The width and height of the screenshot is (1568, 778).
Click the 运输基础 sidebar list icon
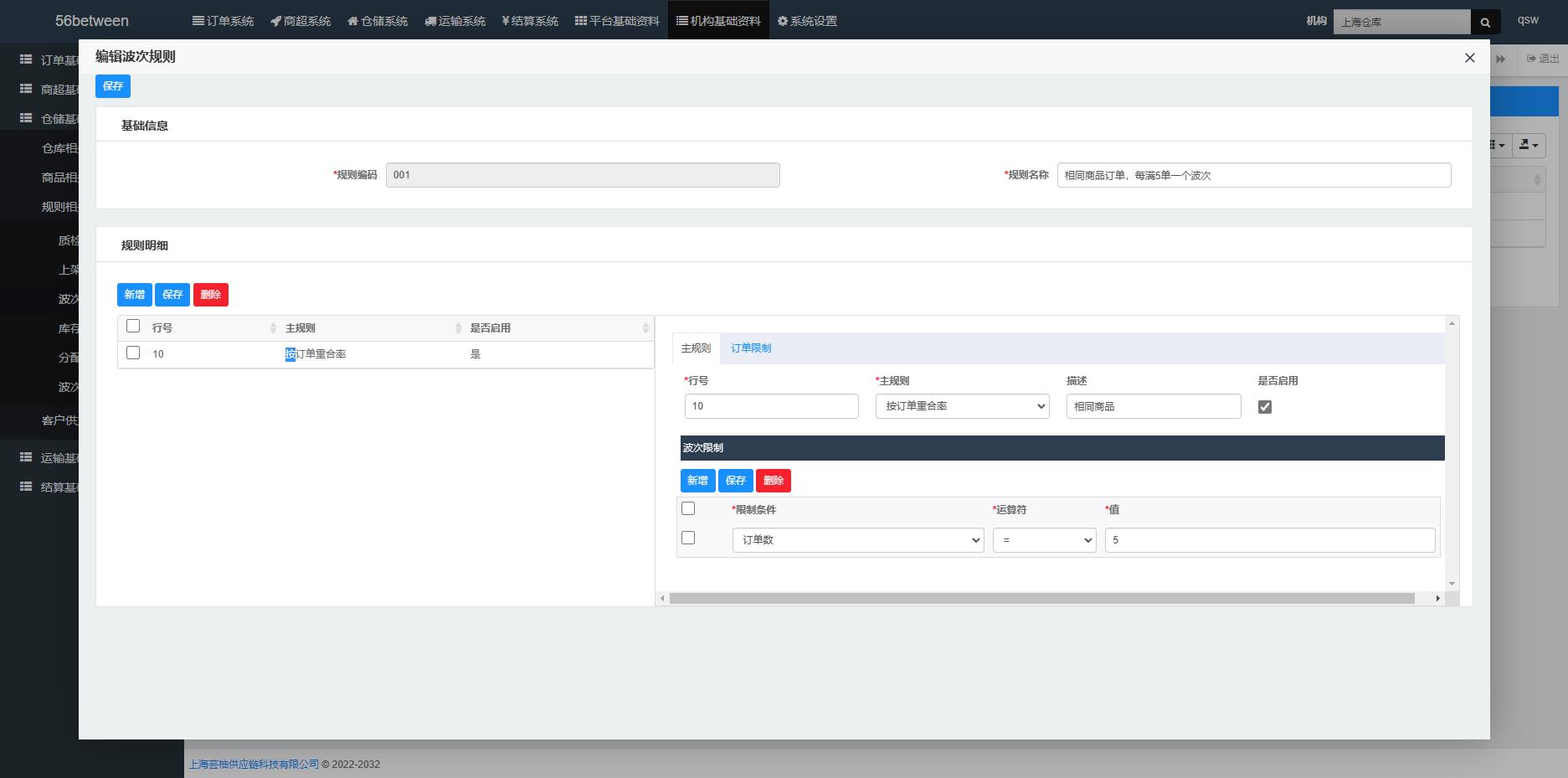pyautogui.click(x=26, y=457)
